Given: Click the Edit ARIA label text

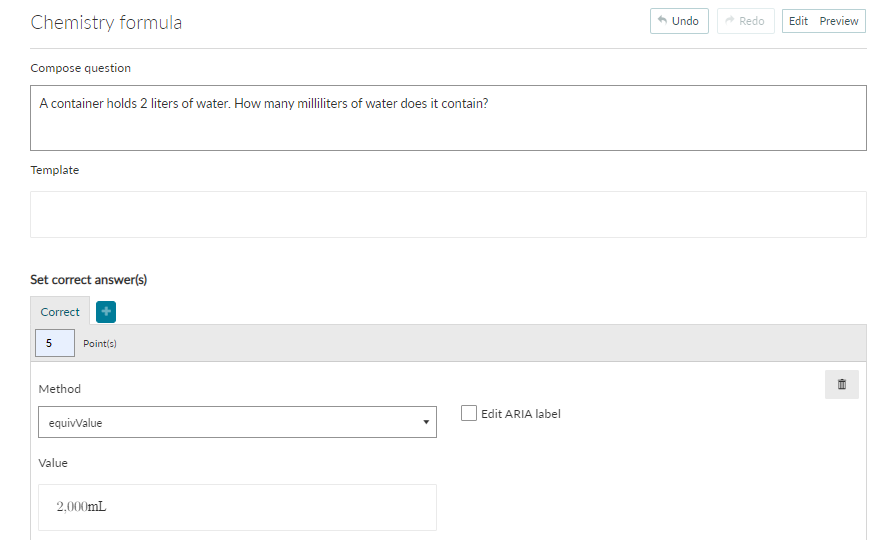Looking at the screenshot, I should pyautogui.click(x=521, y=414).
